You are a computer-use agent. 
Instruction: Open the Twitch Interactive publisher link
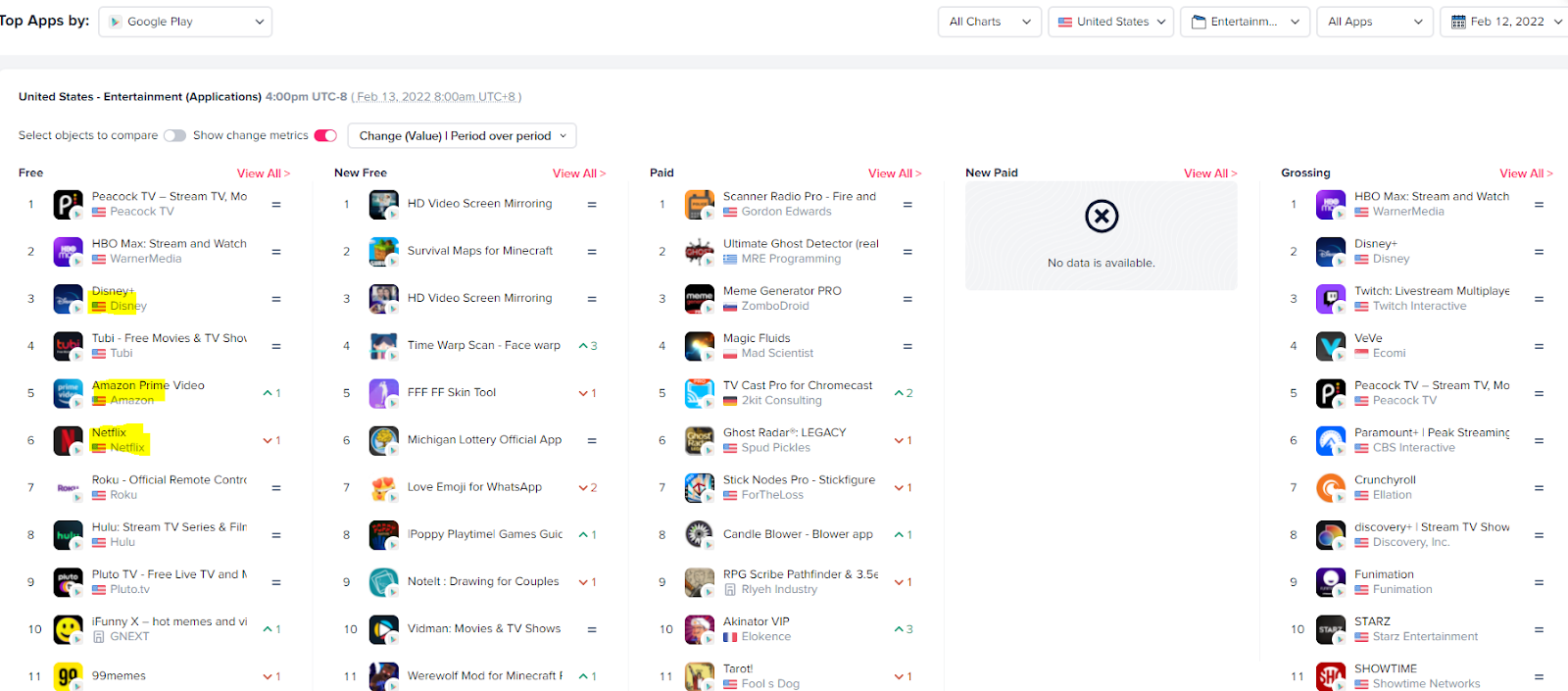point(1420,306)
